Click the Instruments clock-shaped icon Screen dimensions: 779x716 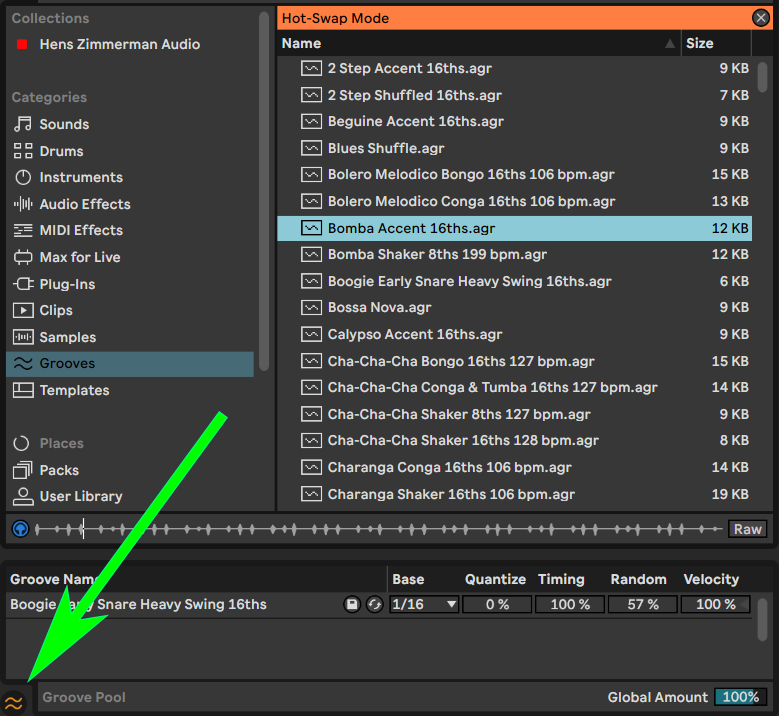pyautogui.click(x=22, y=177)
